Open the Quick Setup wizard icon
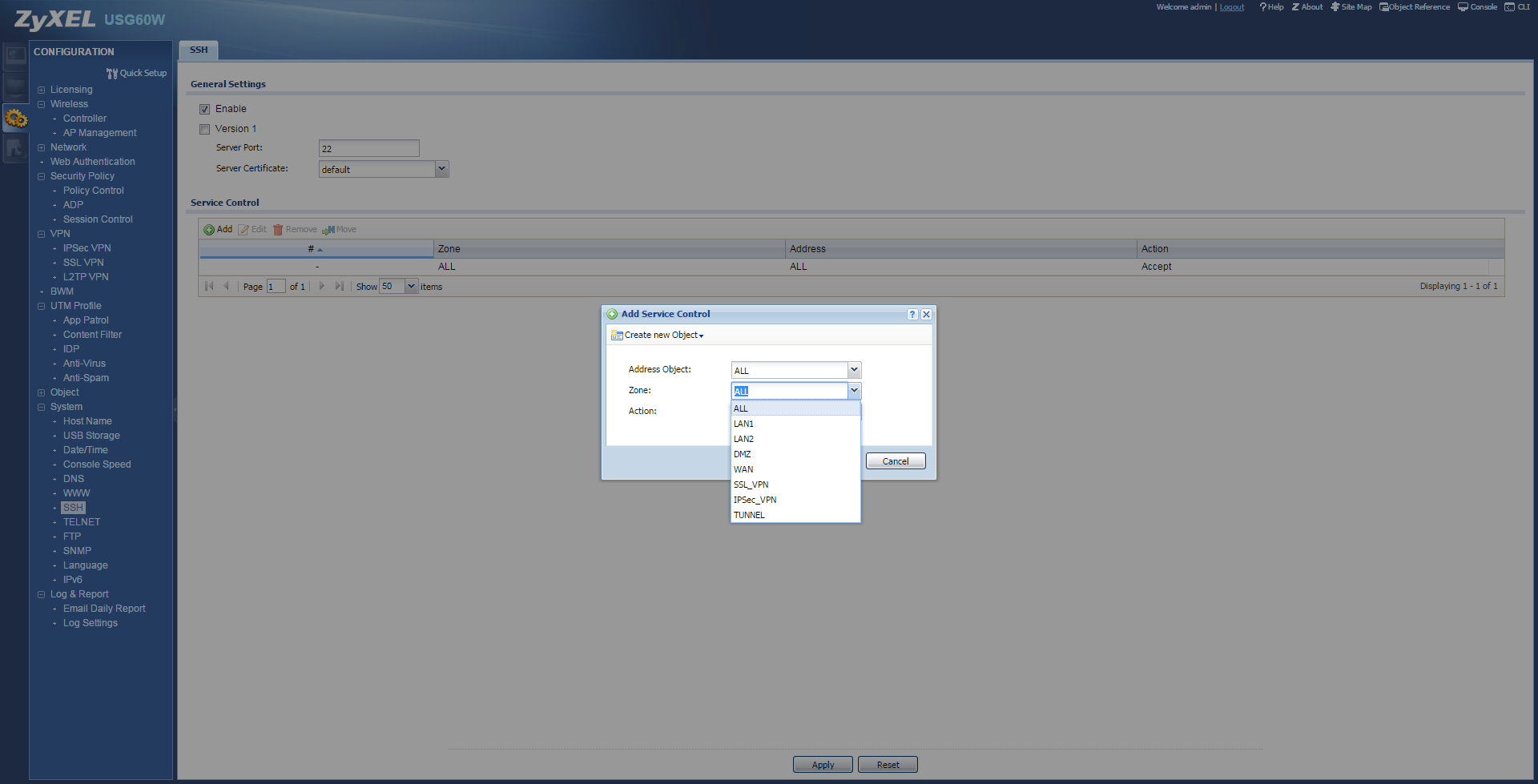The width and height of the screenshot is (1538, 784). pos(112,74)
